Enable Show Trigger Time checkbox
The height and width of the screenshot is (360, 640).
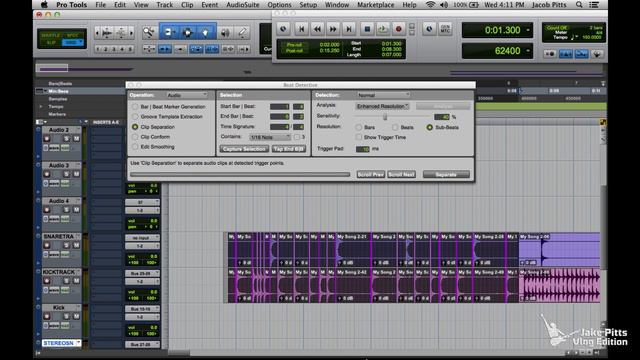pos(359,137)
